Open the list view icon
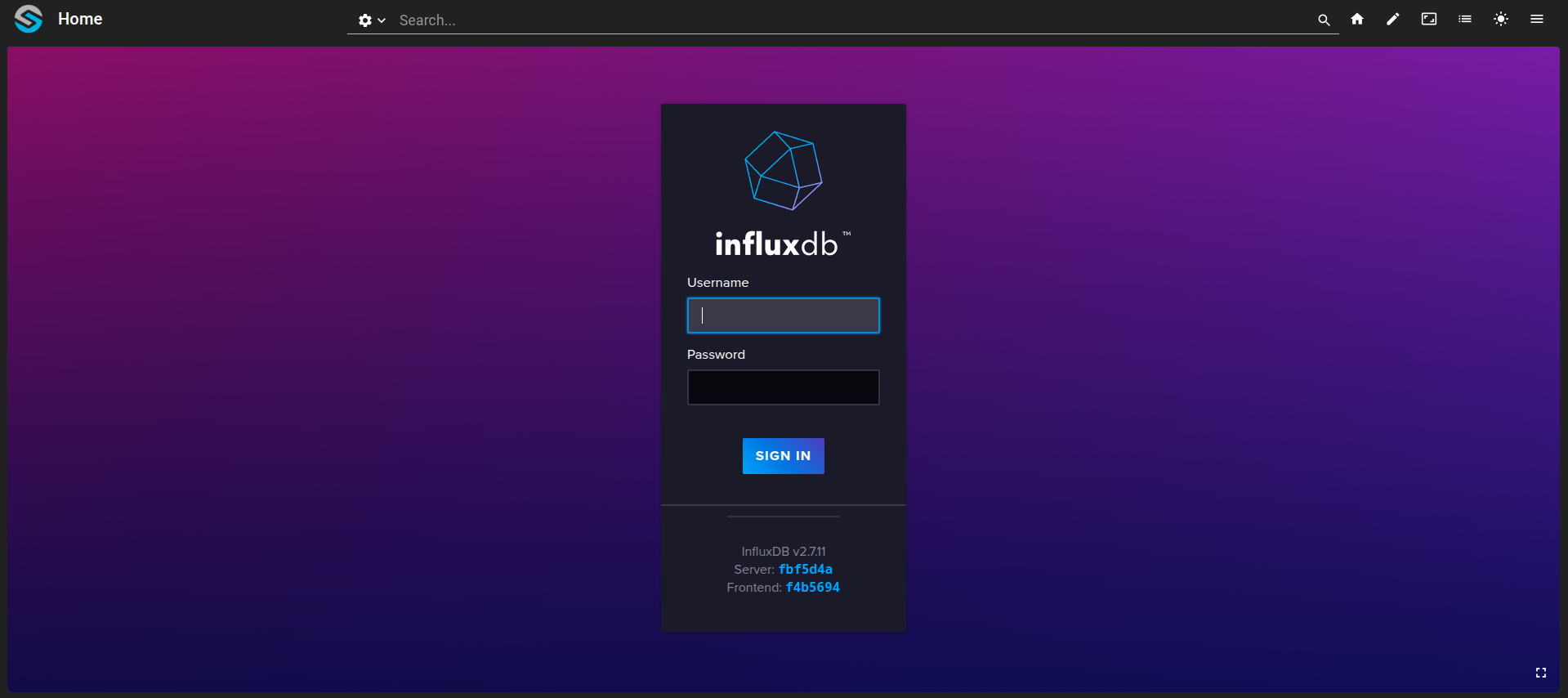Image resolution: width=1568 pixels, height=698 pixels. 1465,19
